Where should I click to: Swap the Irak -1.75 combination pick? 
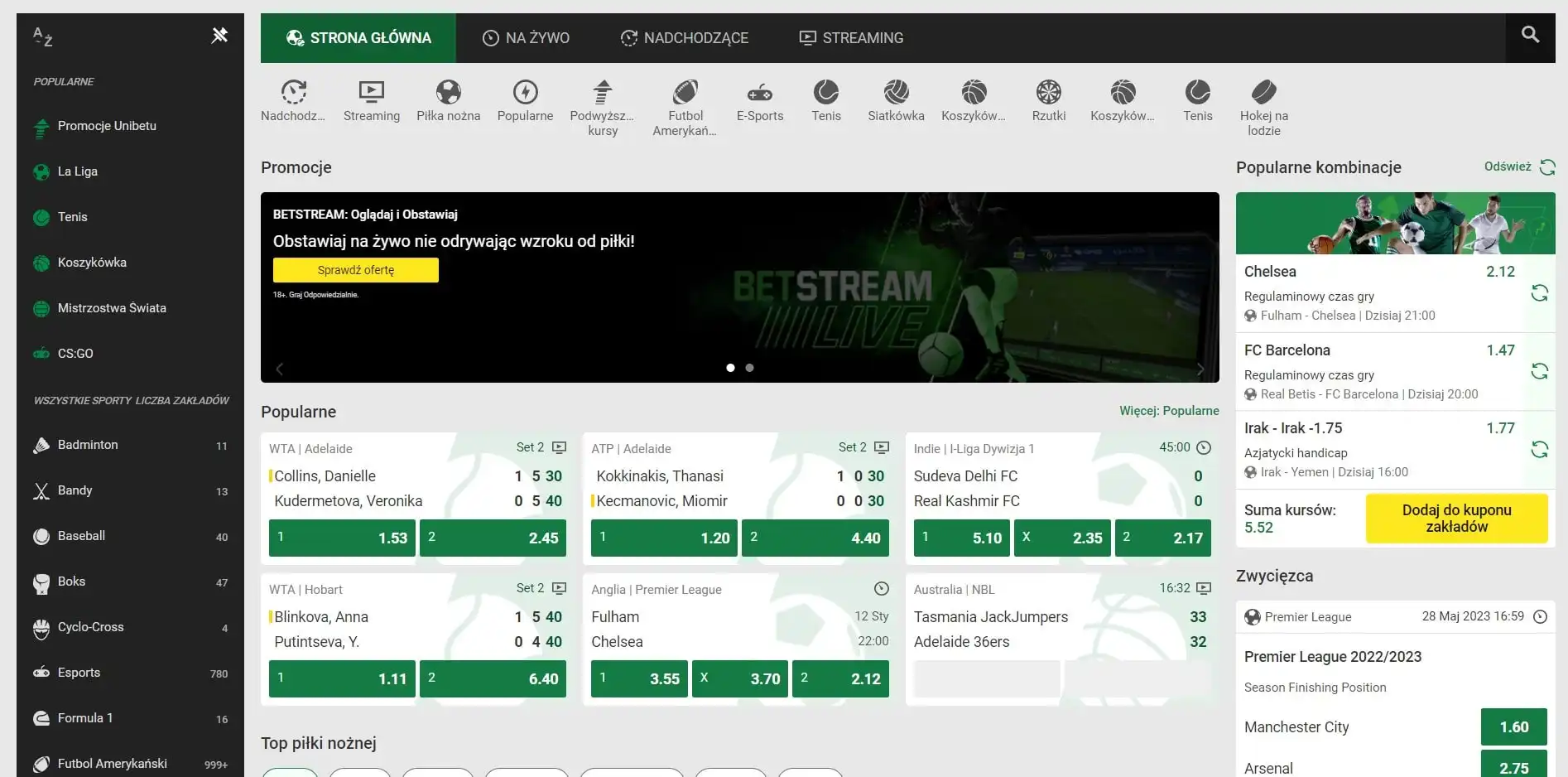pos(1539,450)
